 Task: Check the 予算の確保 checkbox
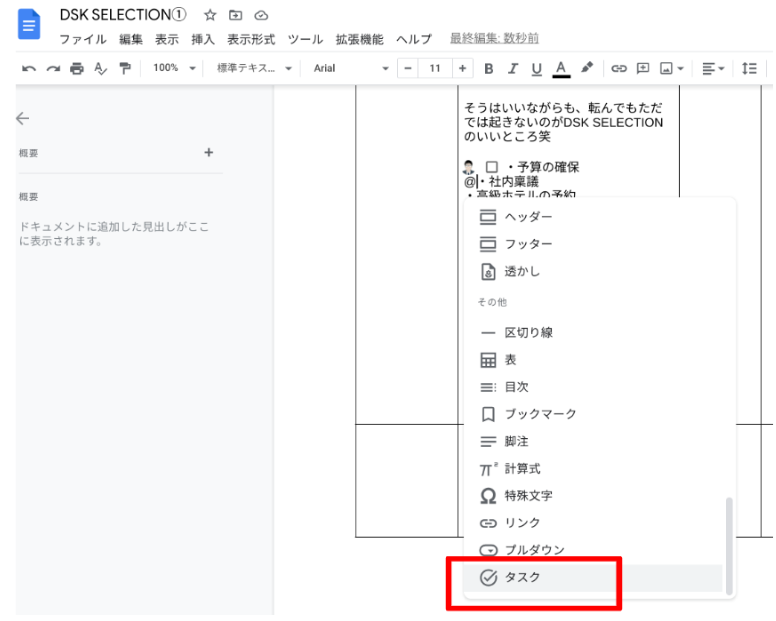pyautogui.click(x=491, y=167)
